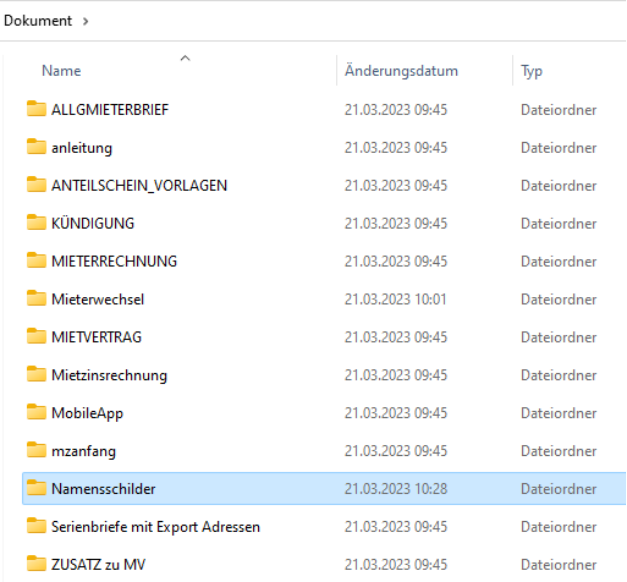
Task: Click Dateiordner type in ZUSATZ zu MV row
Action: tap(559, 565)
